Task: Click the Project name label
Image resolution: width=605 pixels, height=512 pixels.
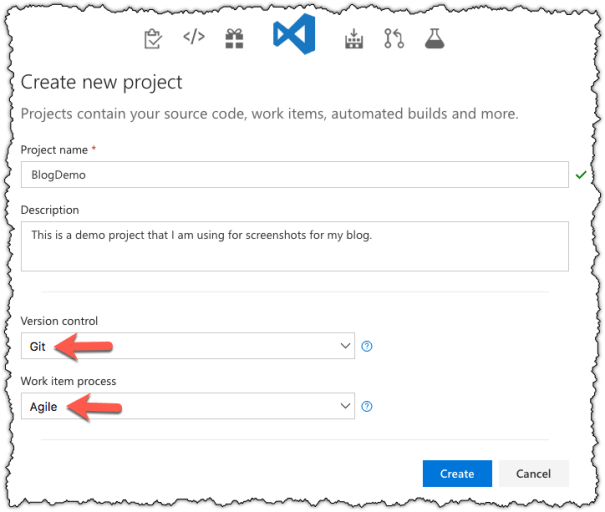Action: (55, 150)
